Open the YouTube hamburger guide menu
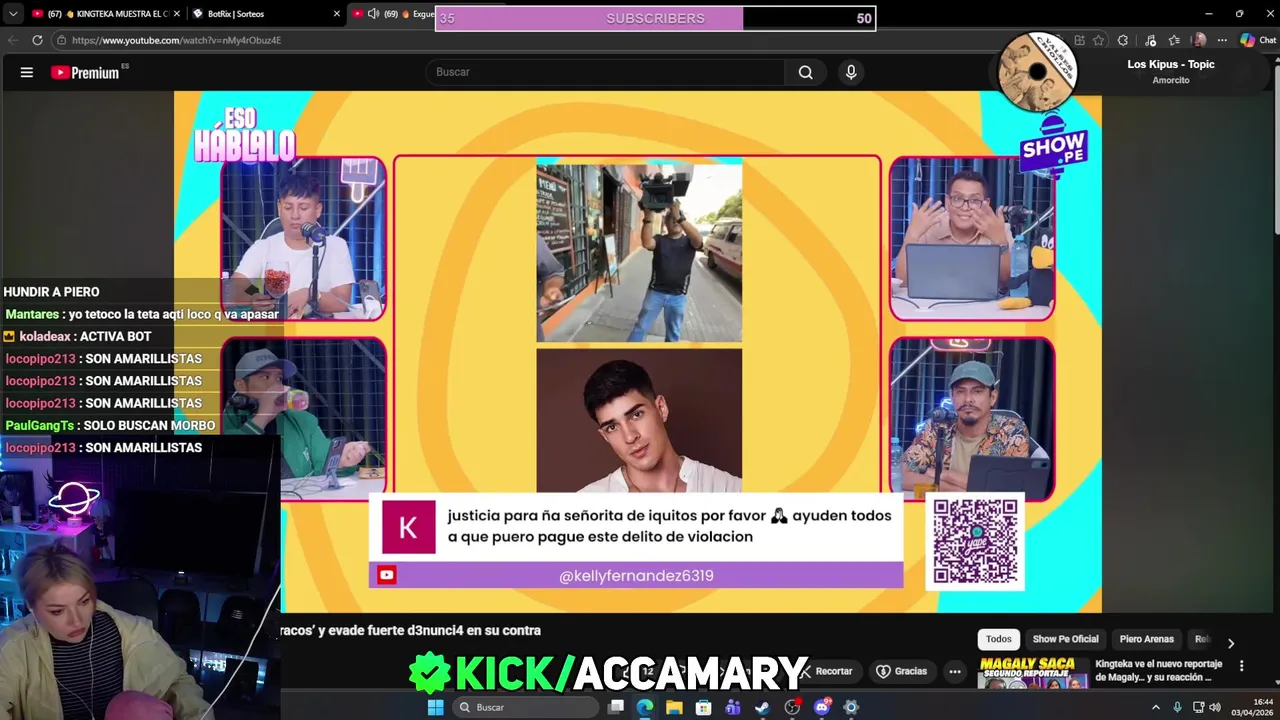The width and height of the screenshot is (1280, 720). tap(27, 72)
